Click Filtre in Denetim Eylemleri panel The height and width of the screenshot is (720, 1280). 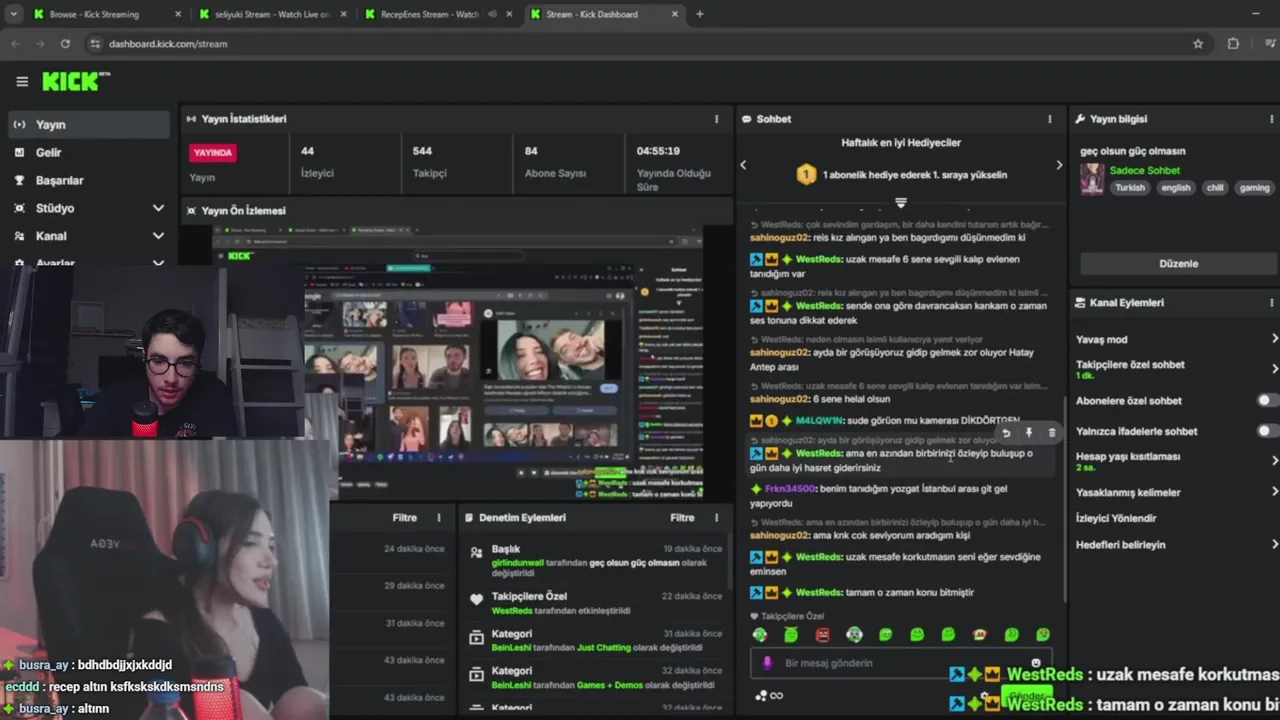pos(682,517)
